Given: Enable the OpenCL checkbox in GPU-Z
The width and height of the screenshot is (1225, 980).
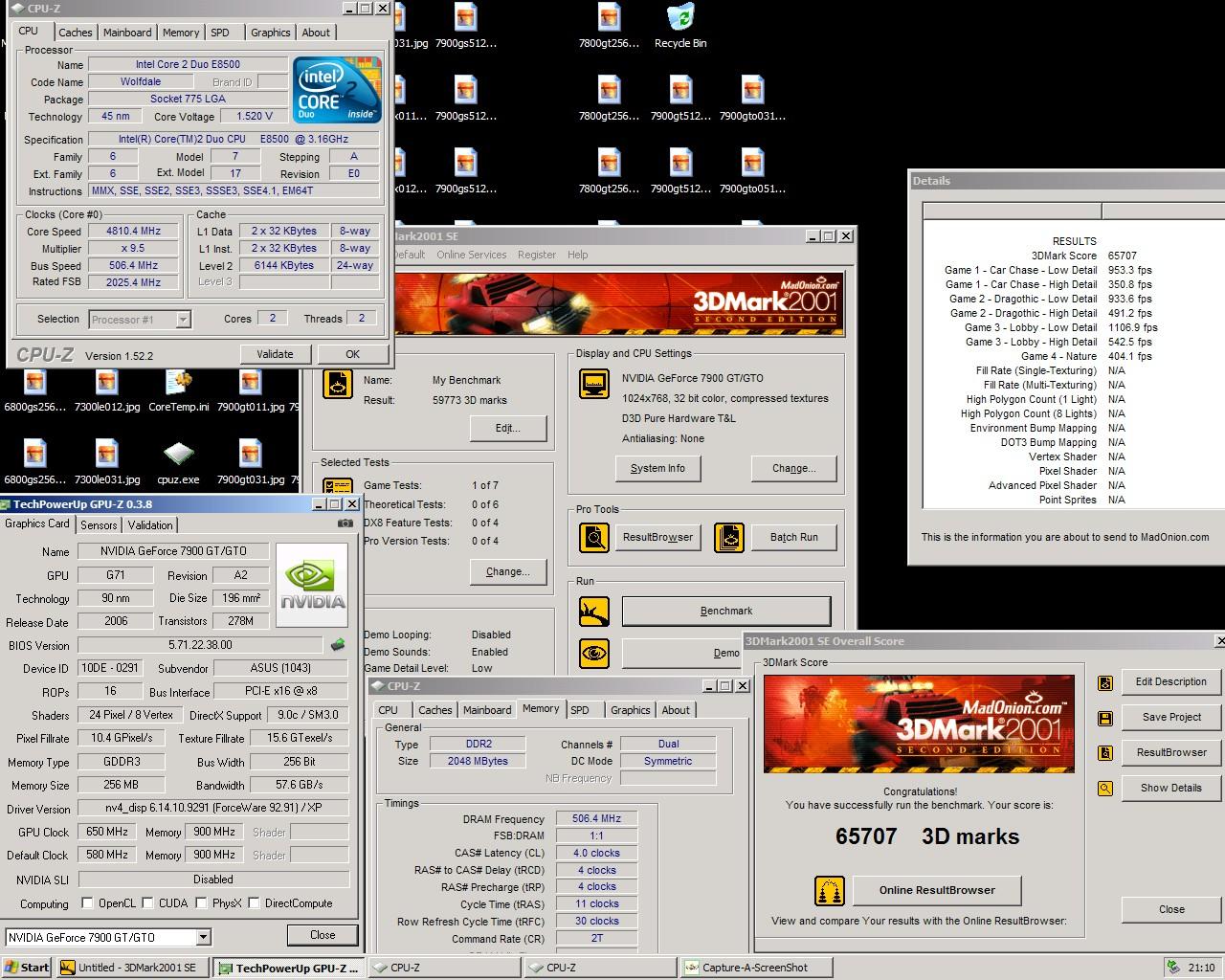Looking at the screenshot, I should pos(87,902).
